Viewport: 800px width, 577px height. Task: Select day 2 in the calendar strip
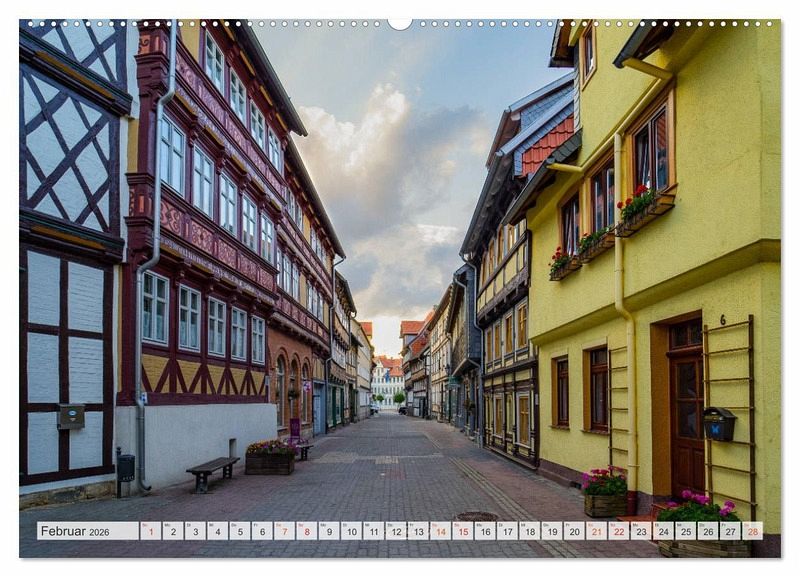click(173, 531)
